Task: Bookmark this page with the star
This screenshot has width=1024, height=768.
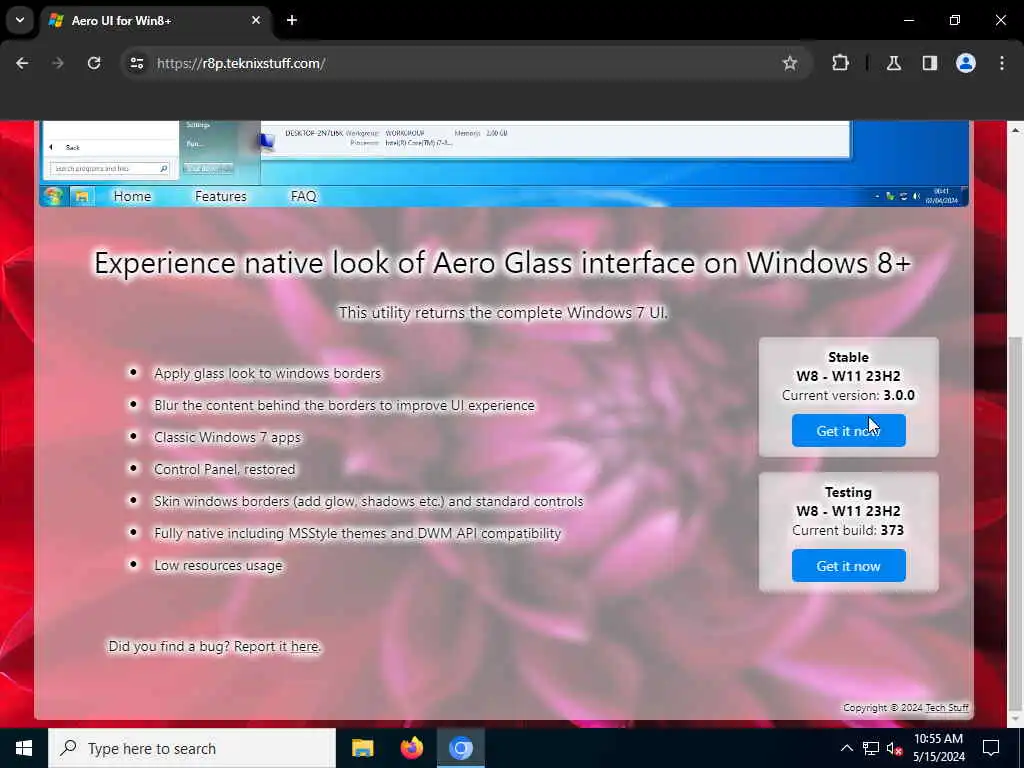Action: (790, 63)
